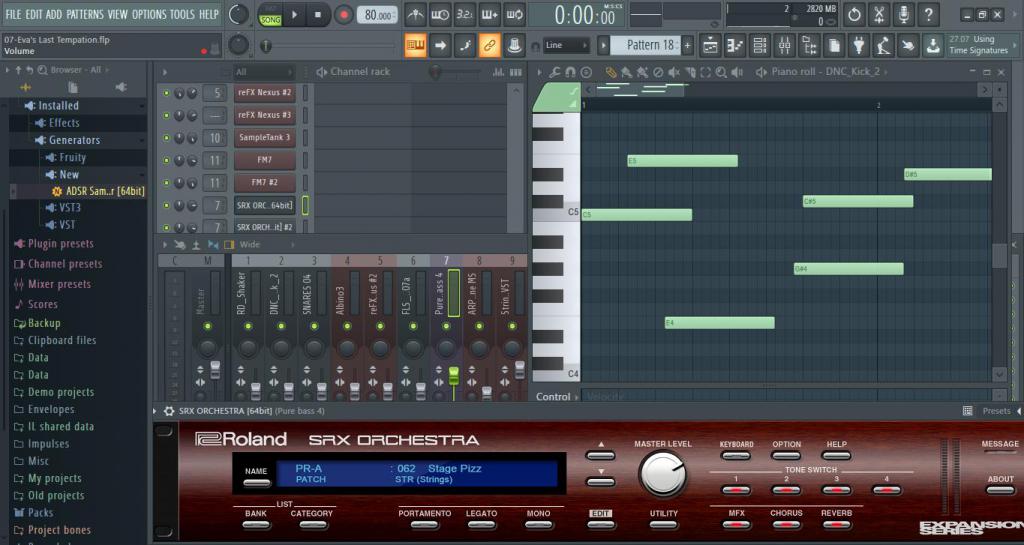Click the SRX Orchestra gear settings icon

coord(169,411)
